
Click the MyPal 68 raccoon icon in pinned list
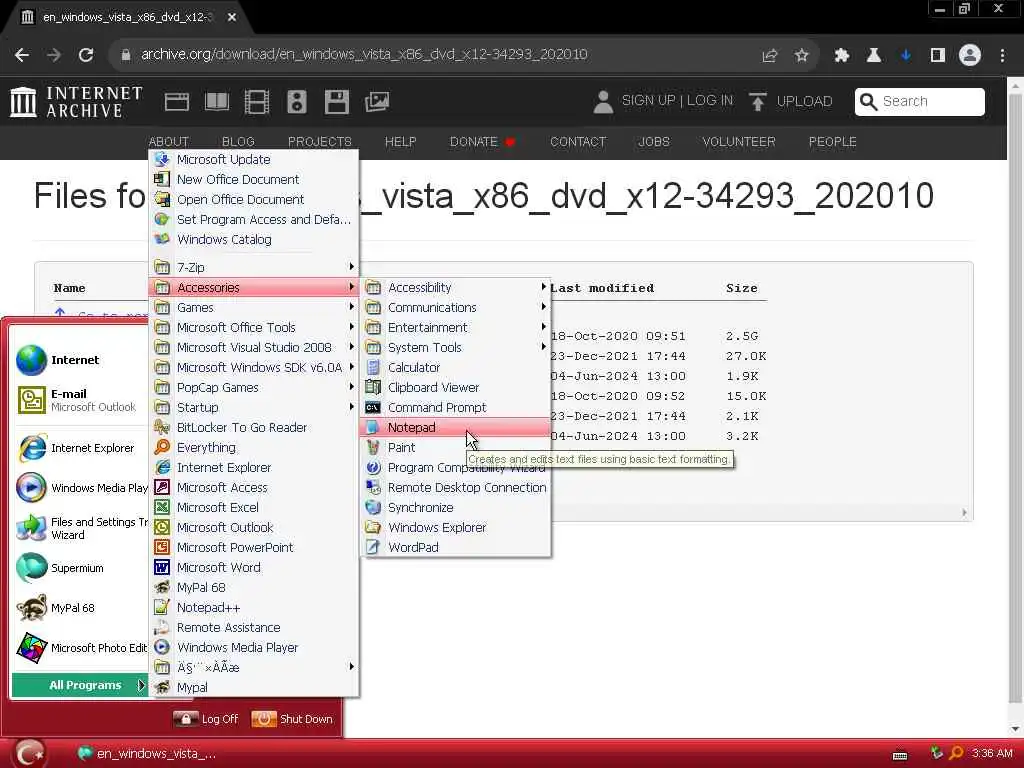[x=31, y=607]
